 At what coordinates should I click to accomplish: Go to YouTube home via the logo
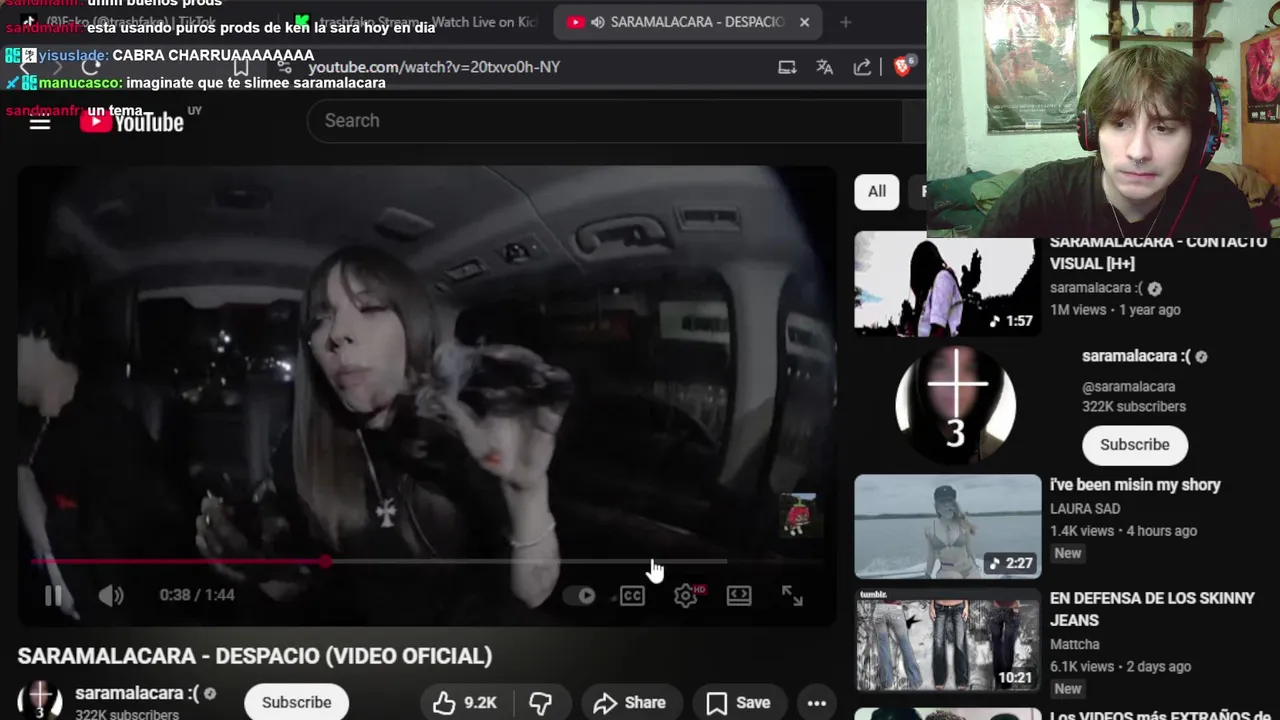(x=132, y=122)
